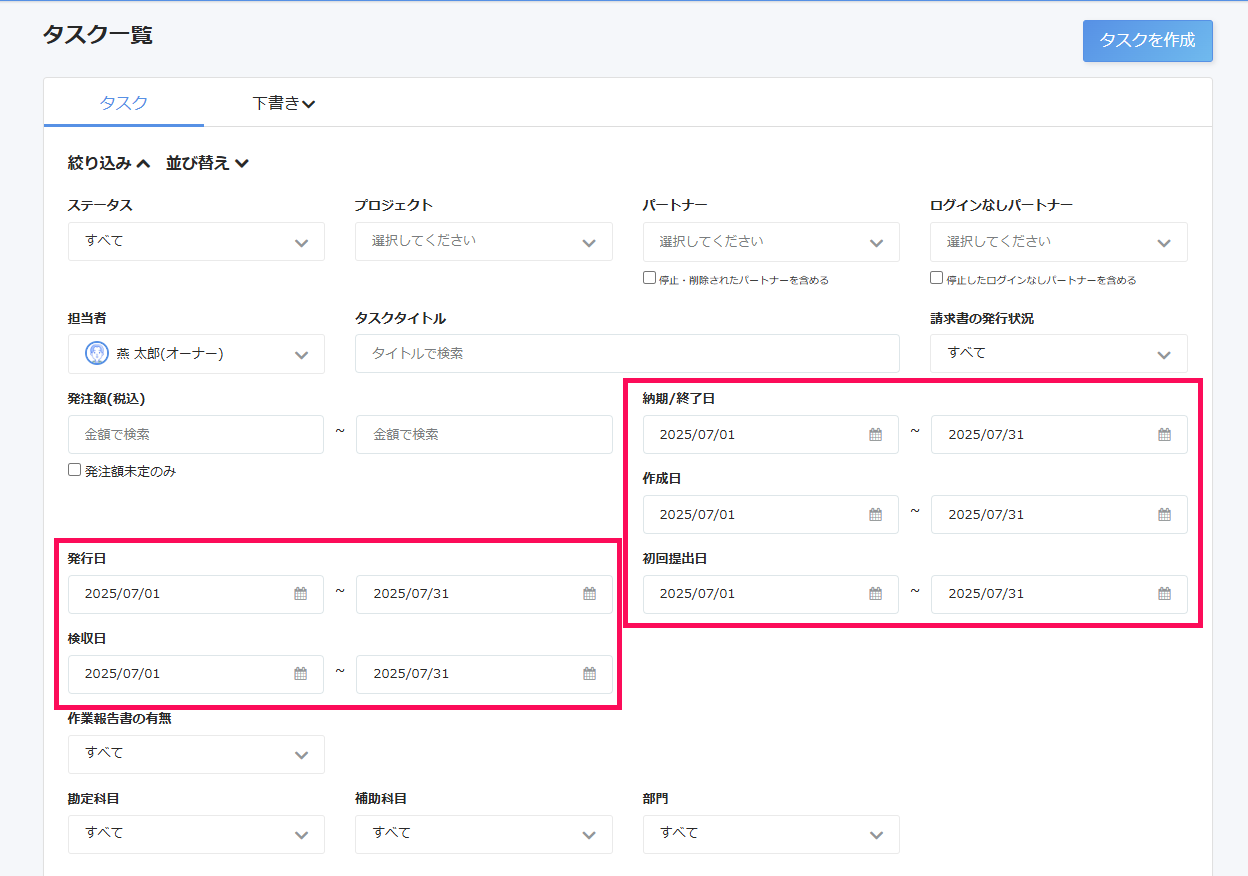
Task: Open the 下書き tab menu
Action: 284,103
